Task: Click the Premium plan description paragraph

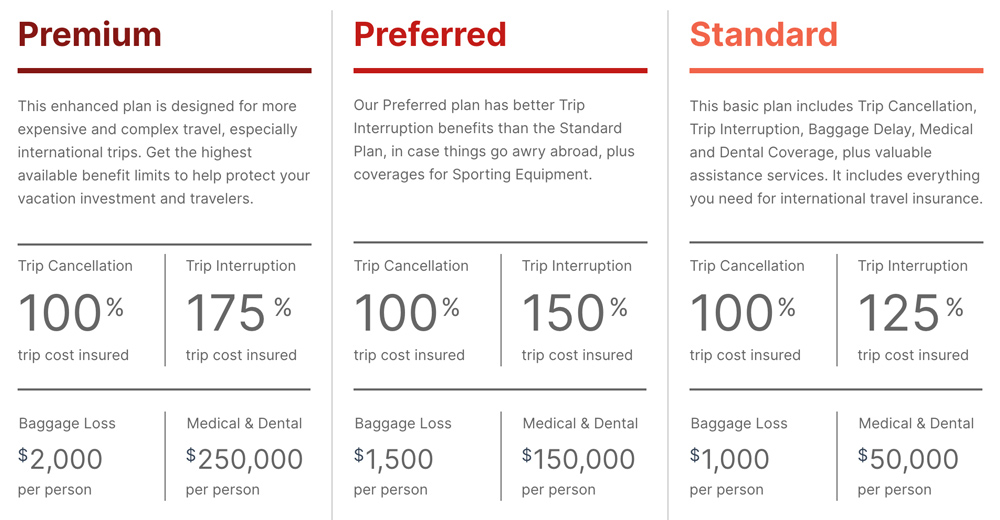Action: point(164,152)
